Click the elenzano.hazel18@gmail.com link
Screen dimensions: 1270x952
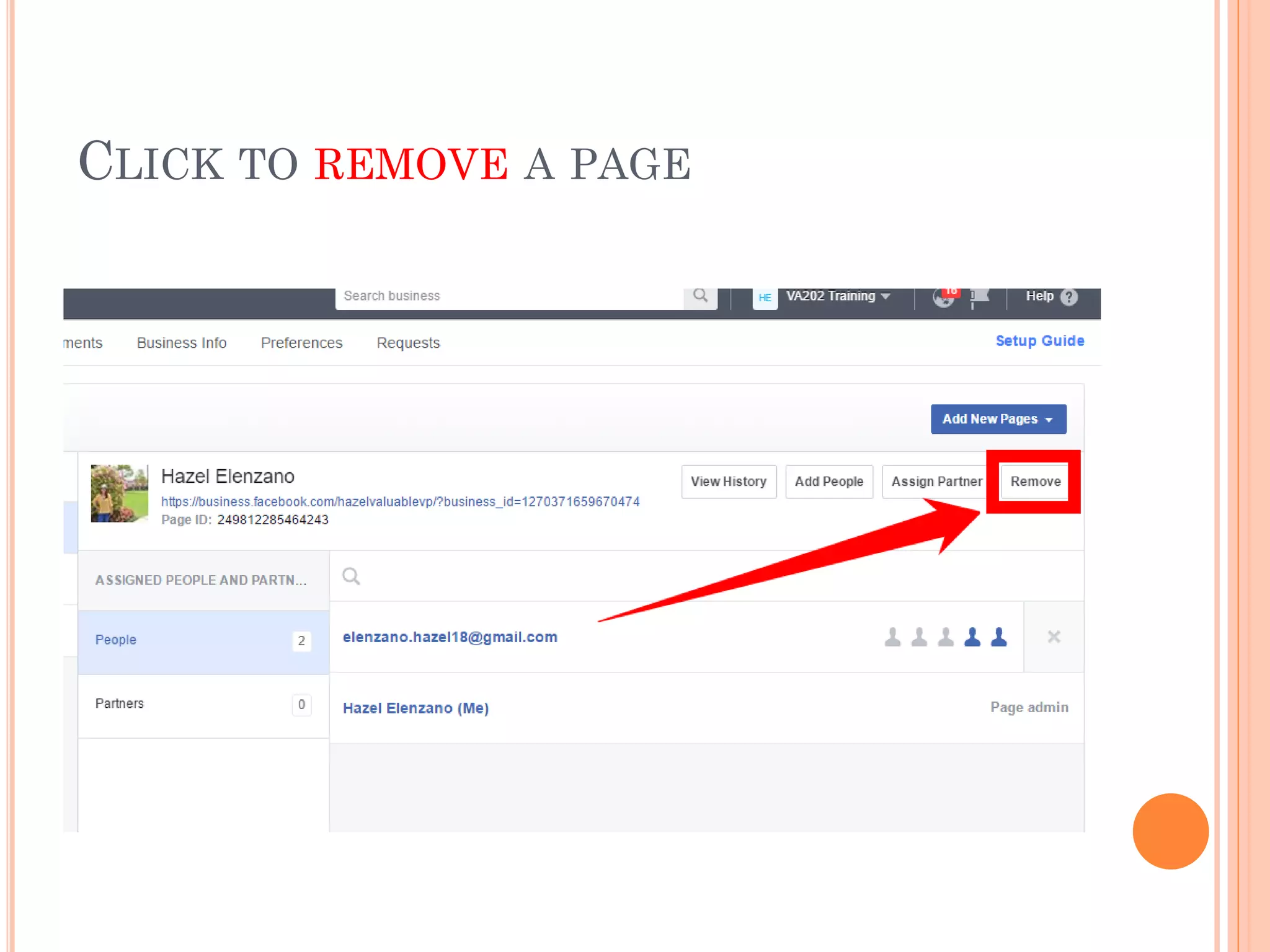[450, 637]
